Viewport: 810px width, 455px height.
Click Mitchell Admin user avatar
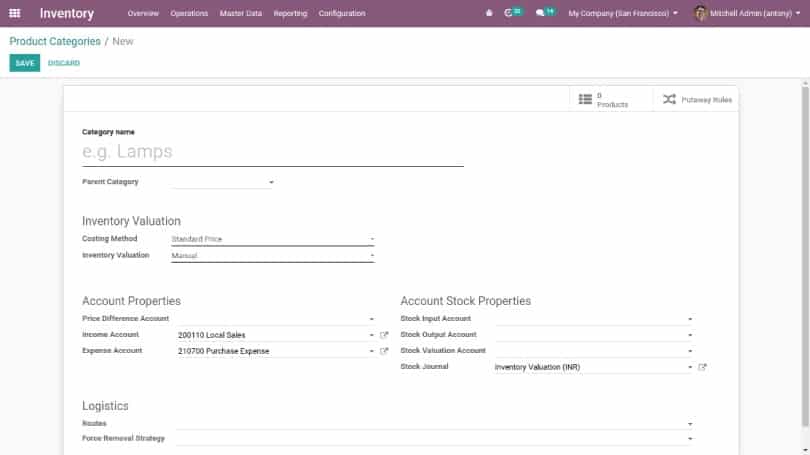[700, 14]
